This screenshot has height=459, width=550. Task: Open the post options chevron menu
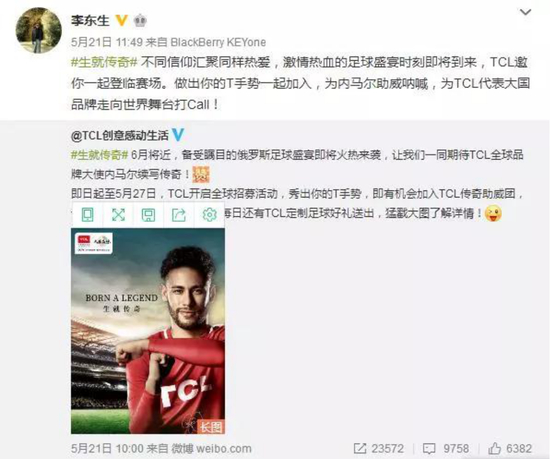525,13
